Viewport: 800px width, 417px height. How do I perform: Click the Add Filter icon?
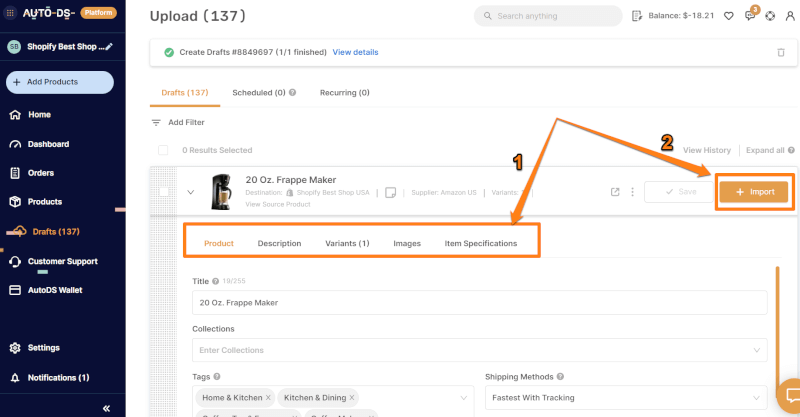[x=156, y=122]
